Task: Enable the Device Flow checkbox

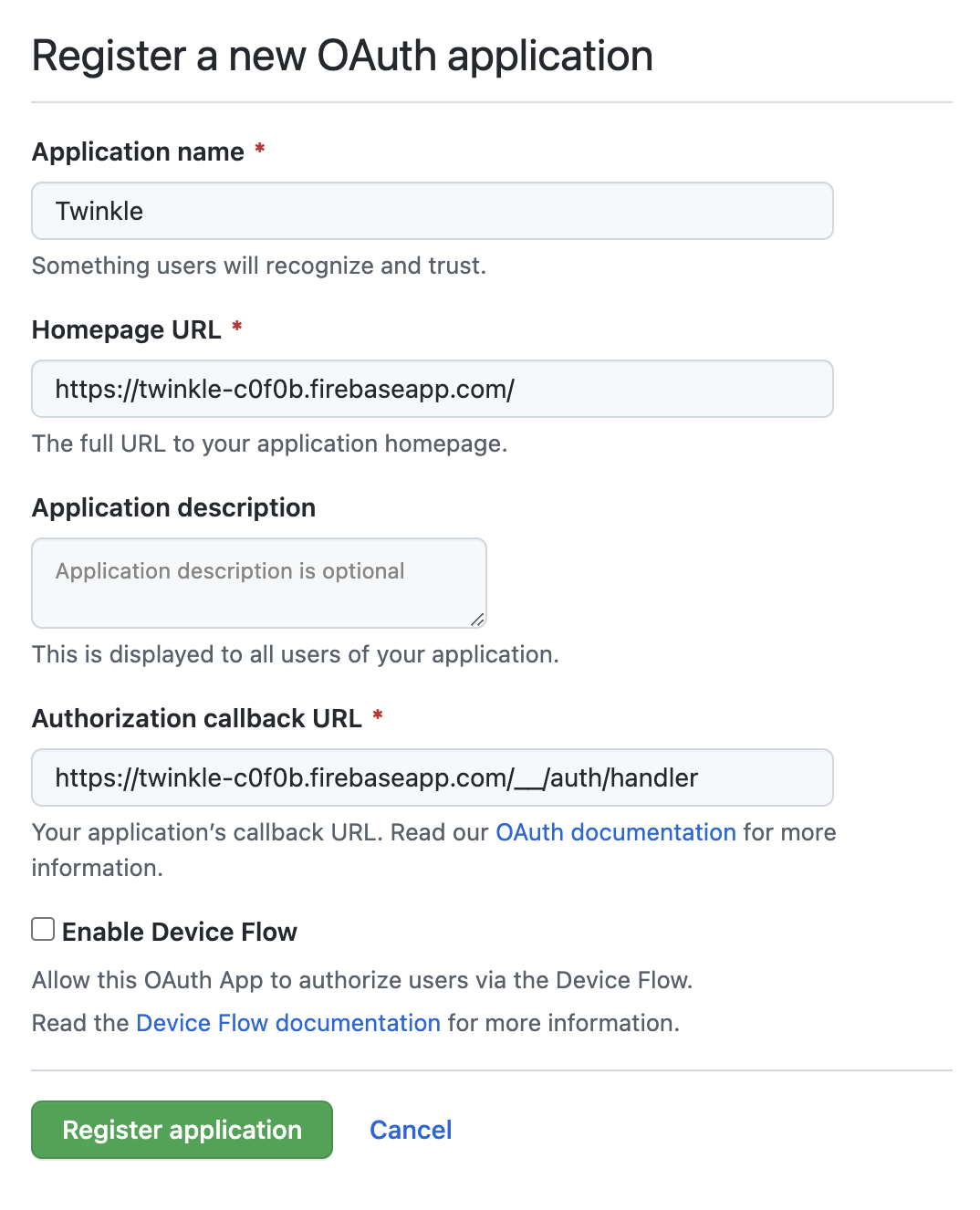Action: point(43,929)
